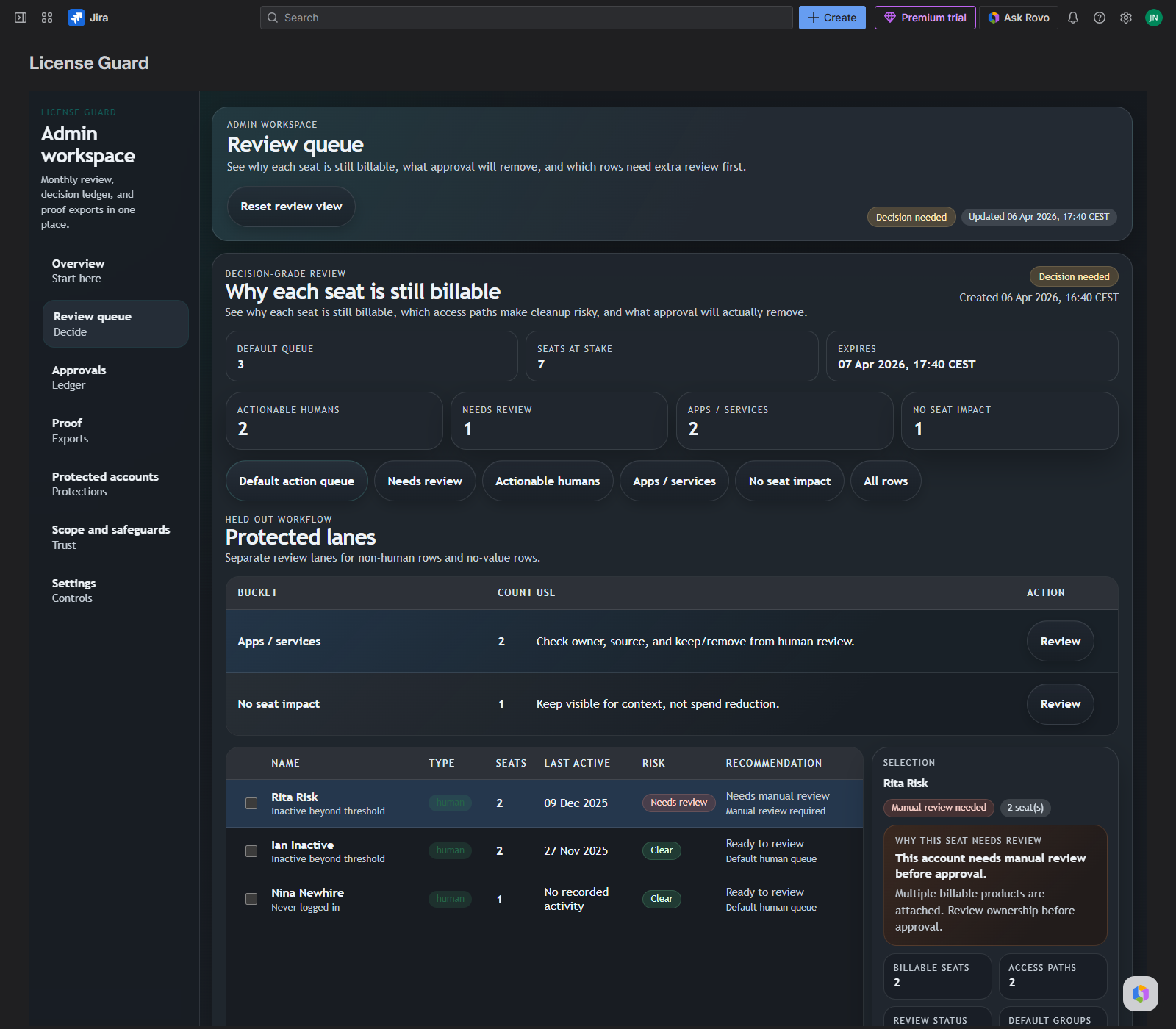Open the notifications bell
1176x1029 pixels.
click(1073, 17)
